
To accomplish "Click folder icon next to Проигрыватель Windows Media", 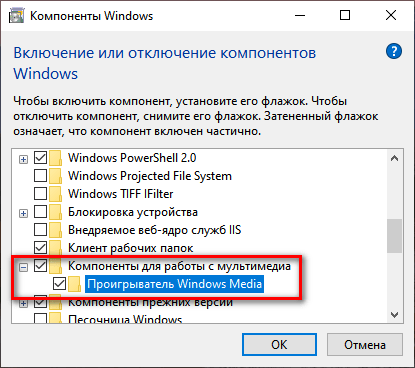I will coord(75,284).
